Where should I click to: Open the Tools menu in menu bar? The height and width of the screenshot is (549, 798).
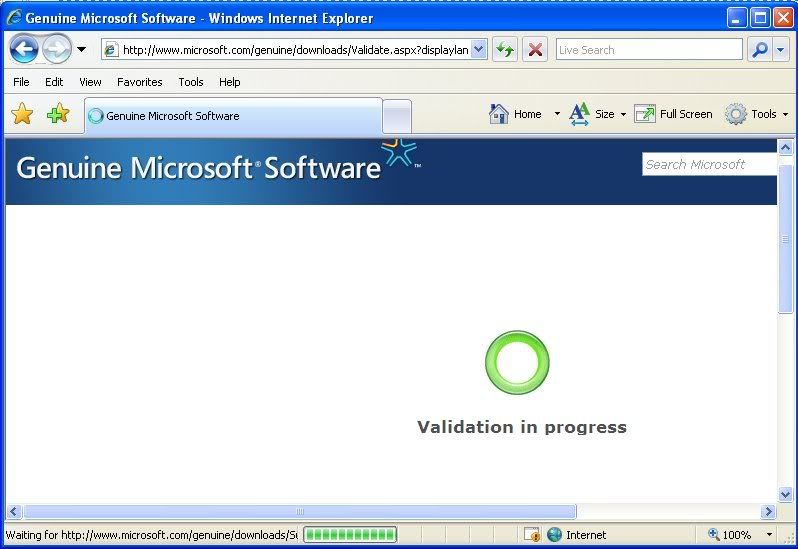pyautogui.click(x=191, y=82)
